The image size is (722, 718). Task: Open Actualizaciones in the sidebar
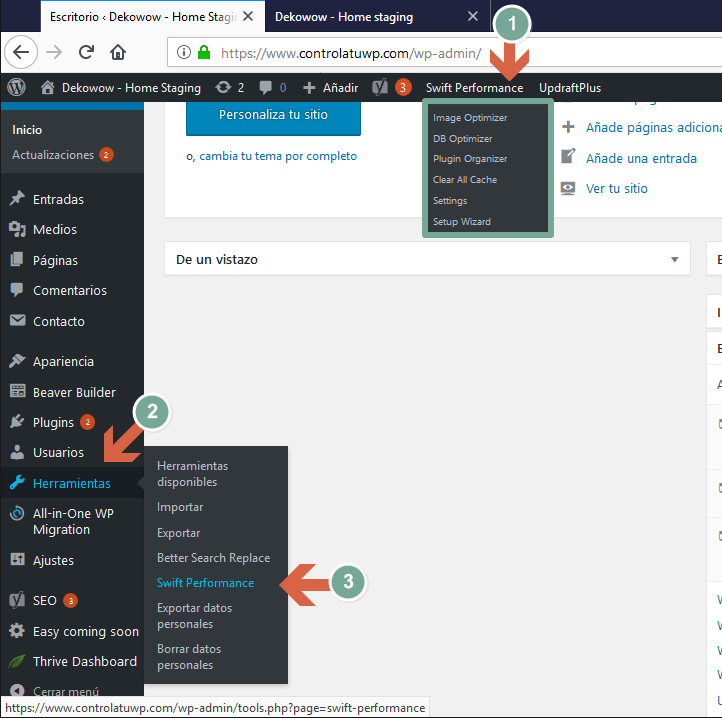click(53, 155)
